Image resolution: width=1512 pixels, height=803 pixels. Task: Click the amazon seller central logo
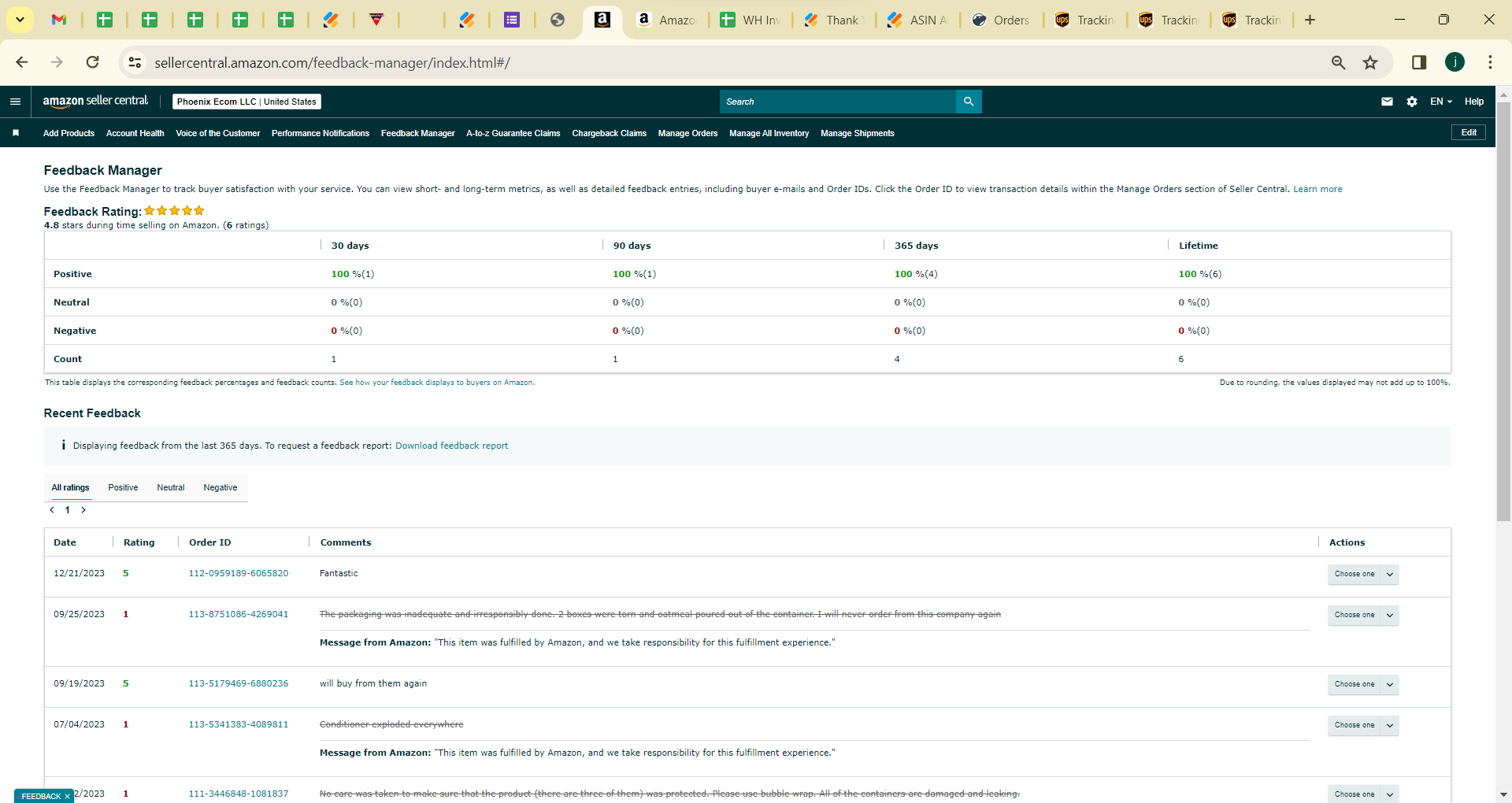click(95, 101)
